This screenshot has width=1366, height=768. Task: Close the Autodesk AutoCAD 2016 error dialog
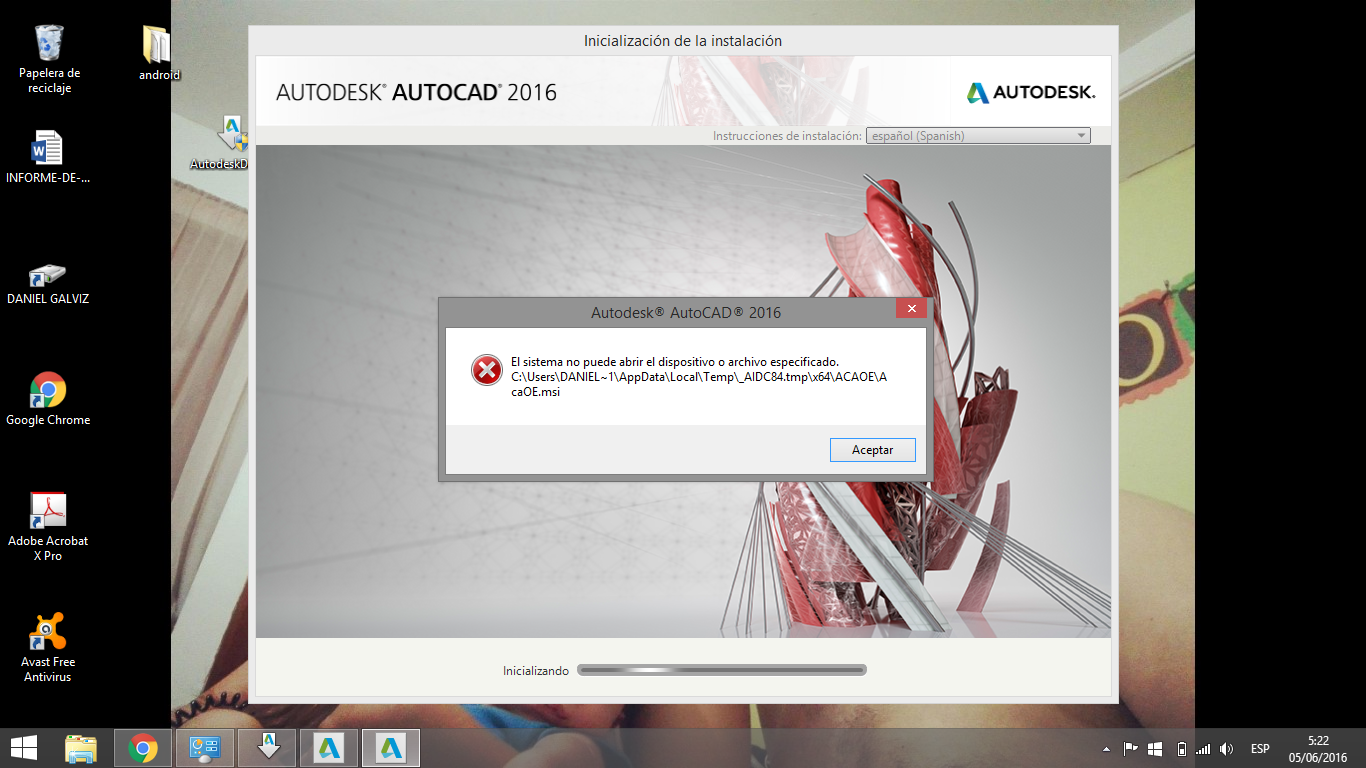[x=911, y=309]
